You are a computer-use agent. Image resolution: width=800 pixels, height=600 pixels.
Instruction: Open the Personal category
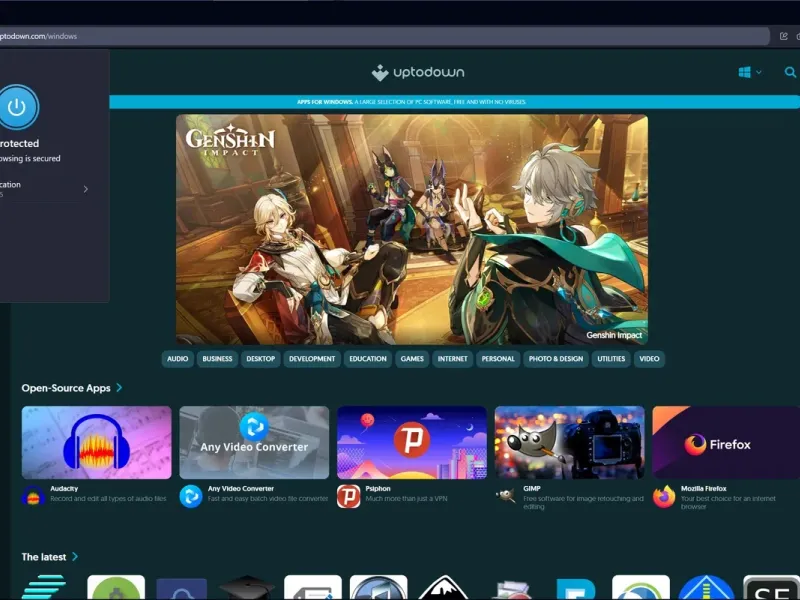[x=498, y=359]
